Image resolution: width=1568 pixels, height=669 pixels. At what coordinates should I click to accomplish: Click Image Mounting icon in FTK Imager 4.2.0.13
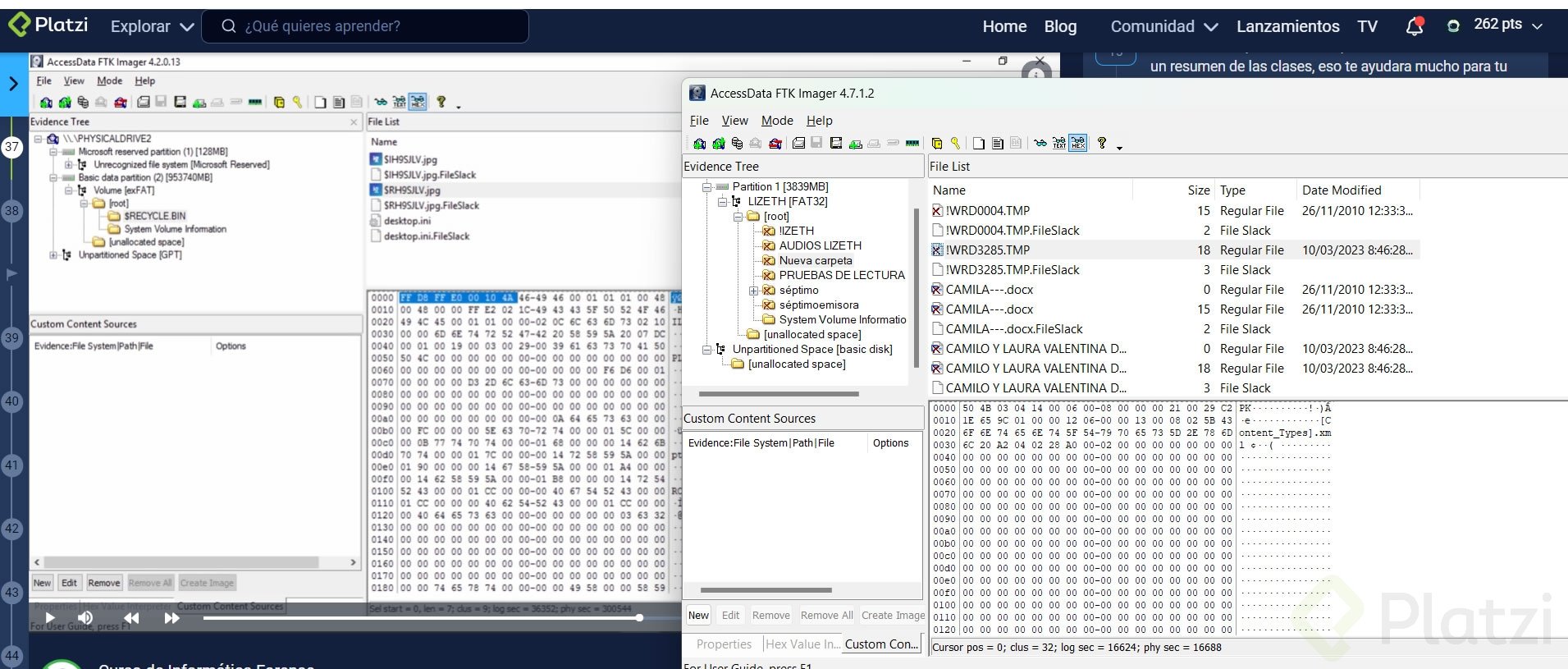click(x=83, y=102)
